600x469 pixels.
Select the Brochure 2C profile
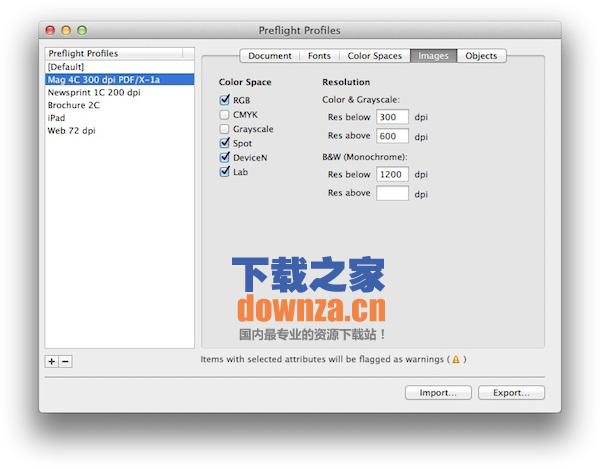(119, 105)
